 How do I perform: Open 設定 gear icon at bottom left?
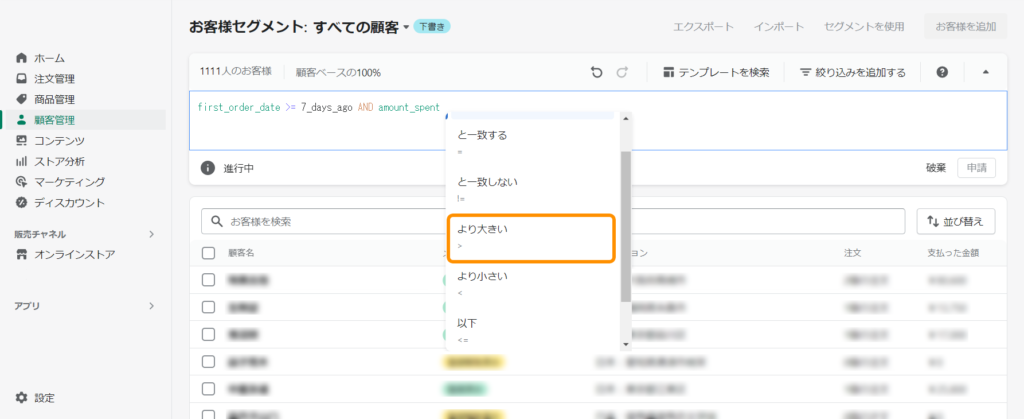(21, 398)
